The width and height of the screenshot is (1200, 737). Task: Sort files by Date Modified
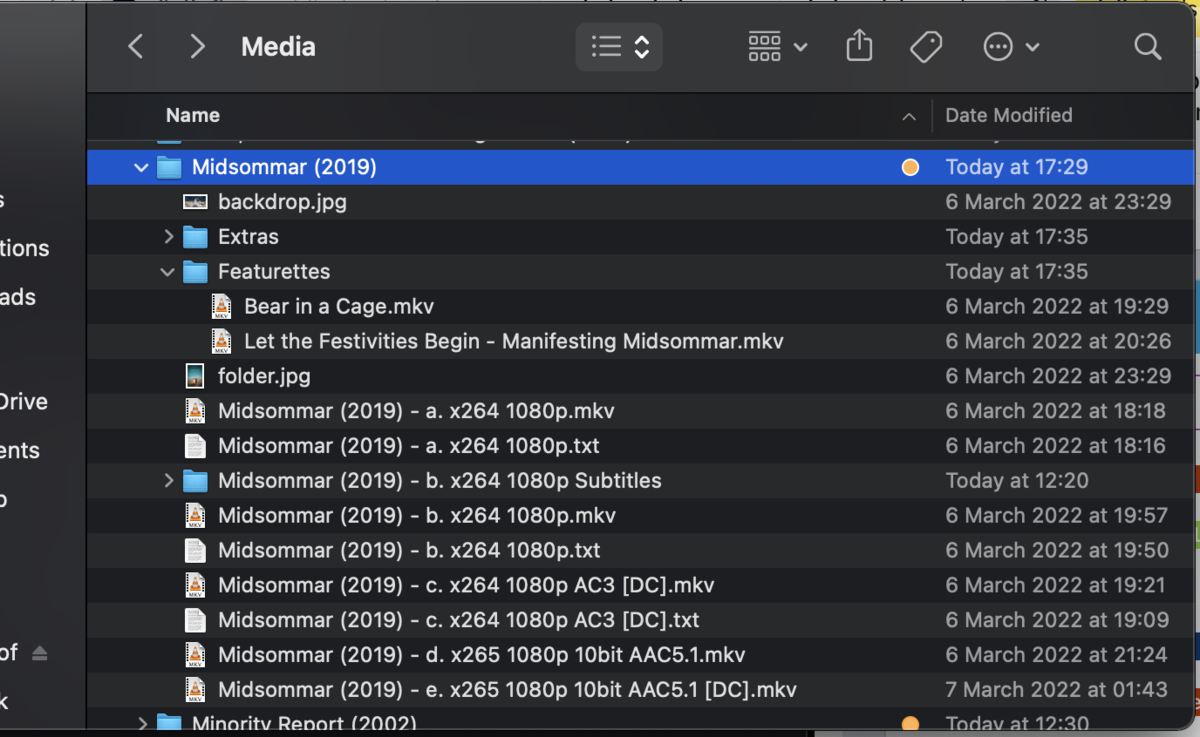(x=1008, y=116)
